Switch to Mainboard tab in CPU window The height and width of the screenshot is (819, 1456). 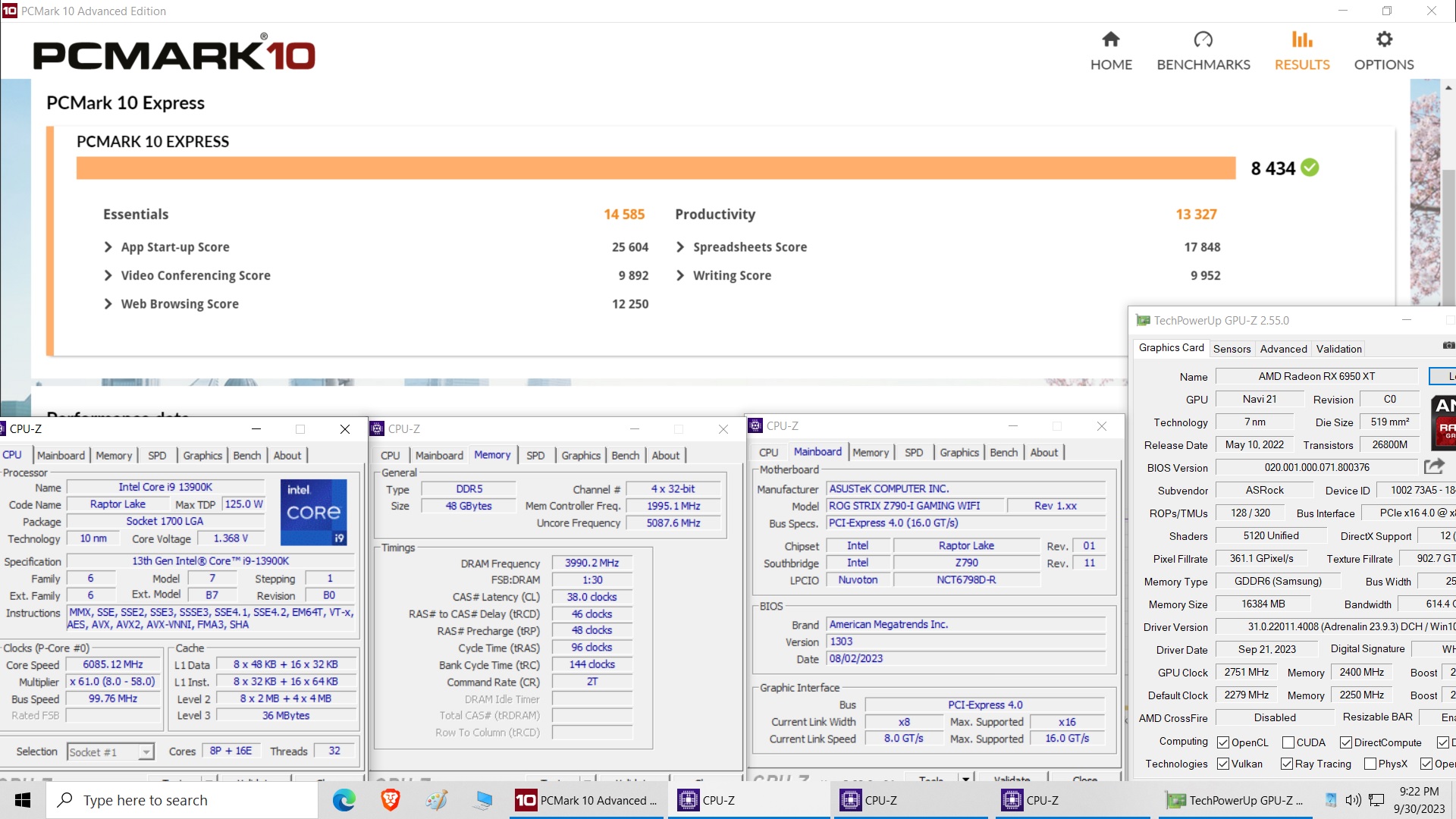tap(61, 455)
